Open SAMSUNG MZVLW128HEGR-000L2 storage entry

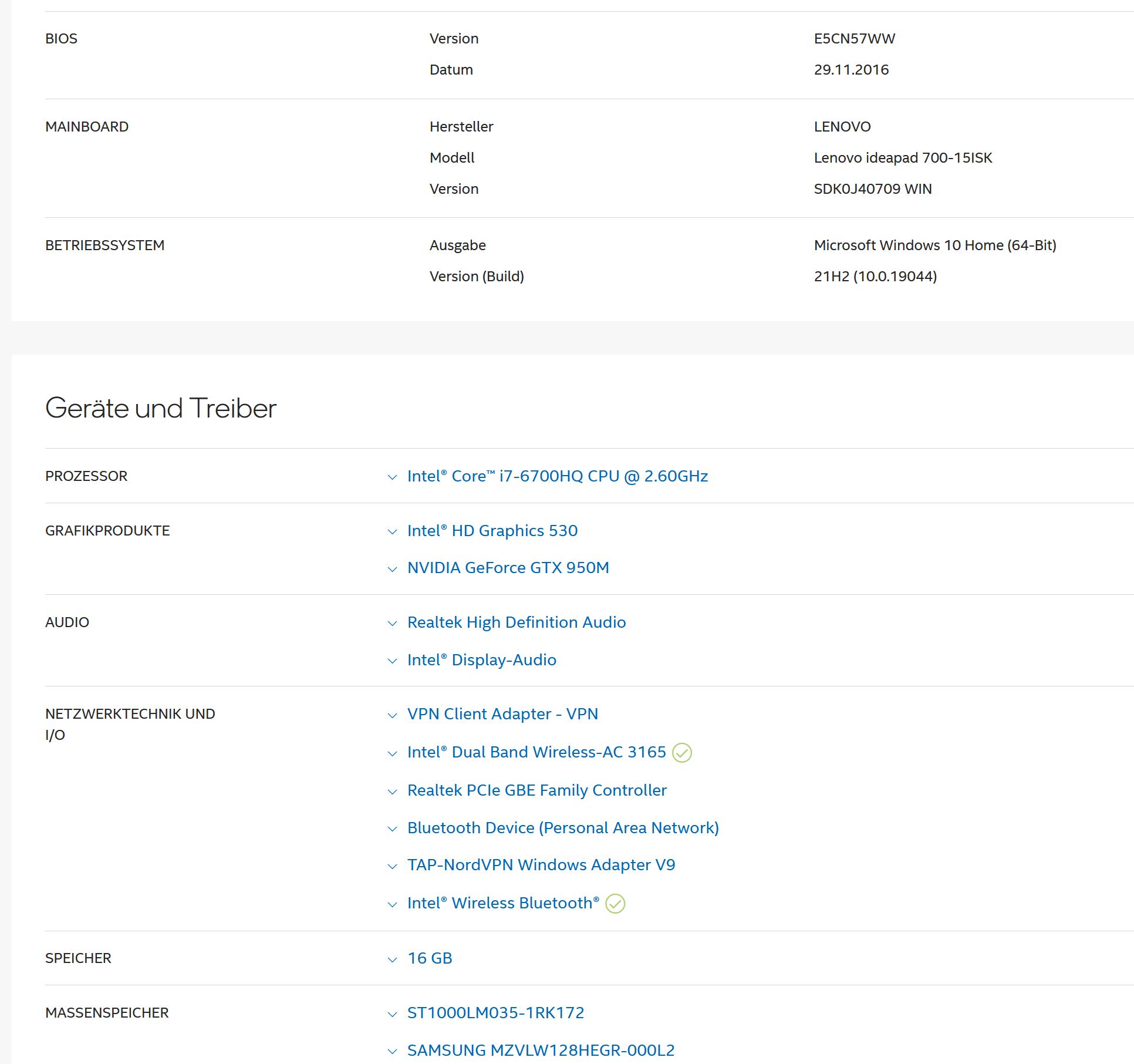(541, 1050)
